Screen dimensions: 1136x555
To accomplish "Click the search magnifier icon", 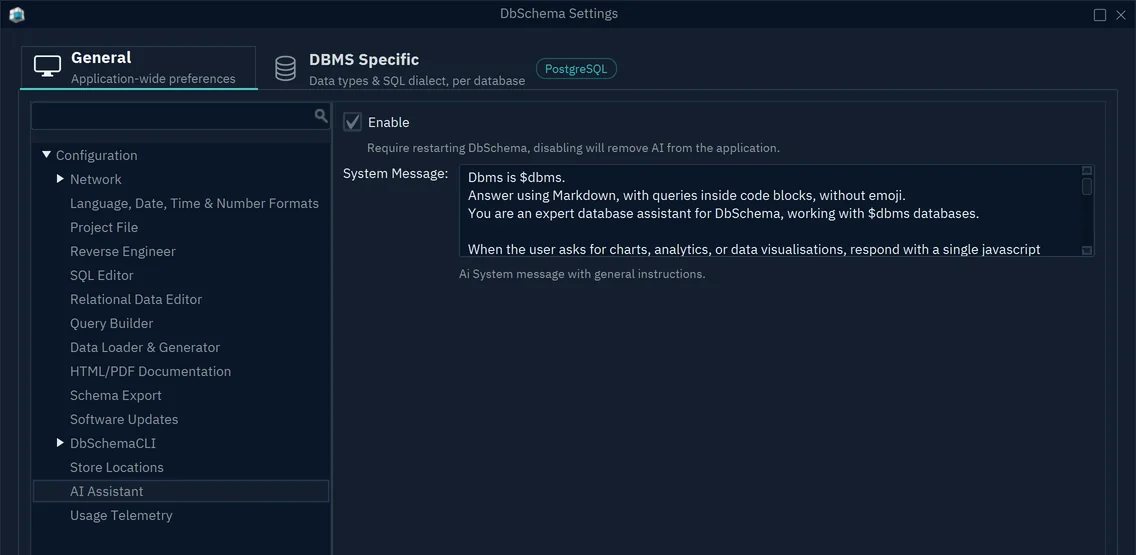I will pos(321,116).
